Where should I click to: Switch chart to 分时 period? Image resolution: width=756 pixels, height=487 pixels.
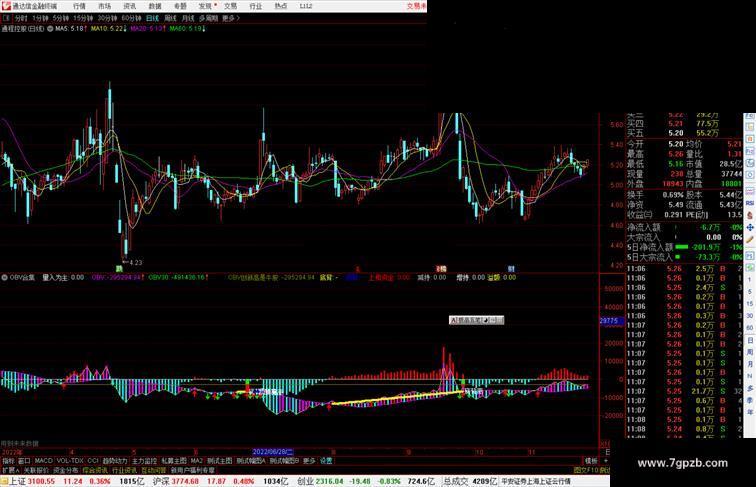point(20,18)
